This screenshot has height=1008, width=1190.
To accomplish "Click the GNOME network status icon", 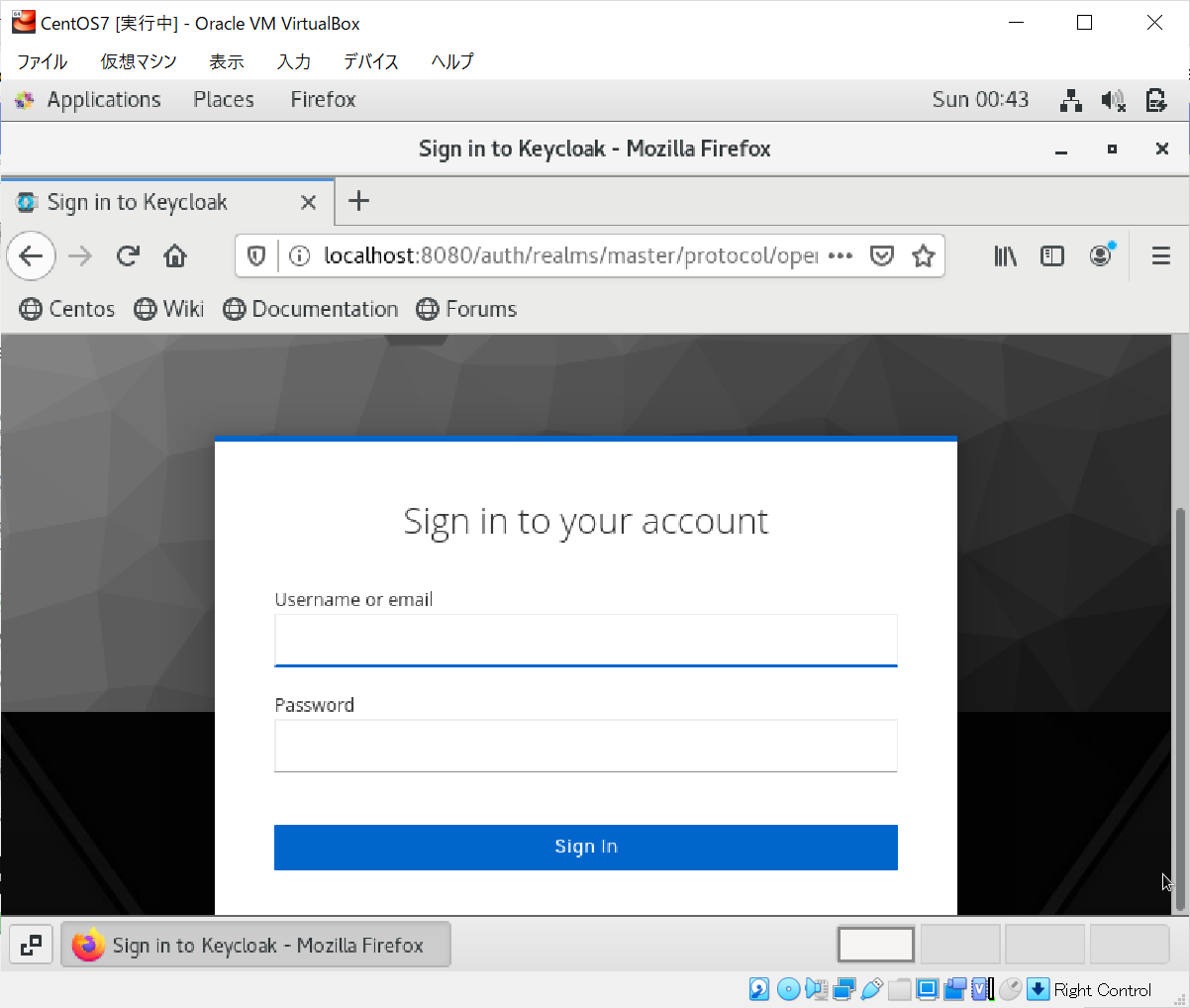I will coord(1070,100).
